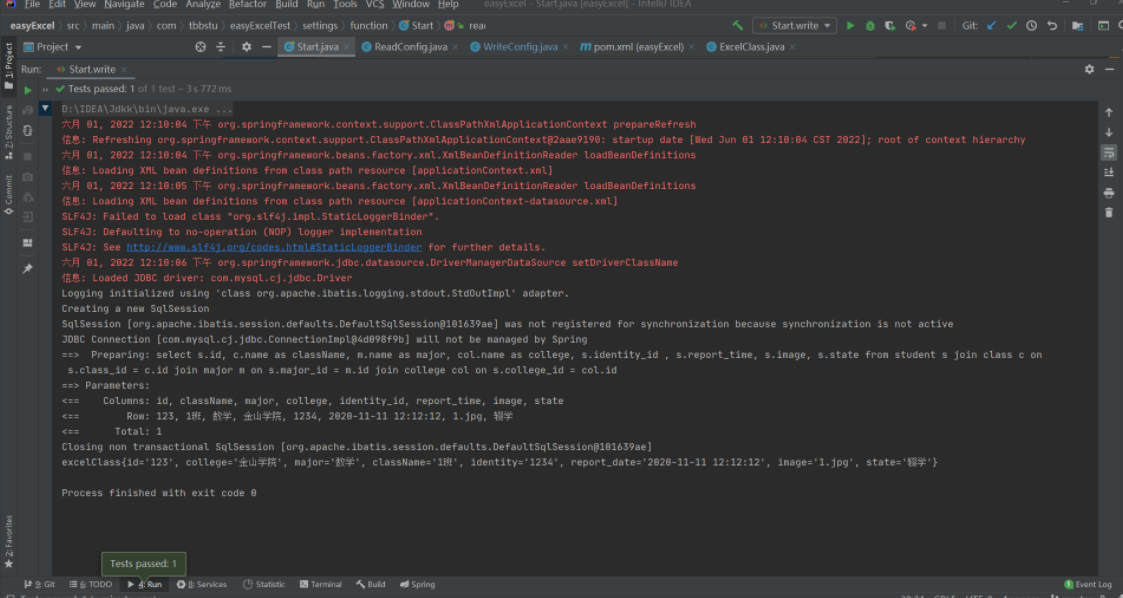
Task: Print console output with printer icon
Action: point(1109,193)
